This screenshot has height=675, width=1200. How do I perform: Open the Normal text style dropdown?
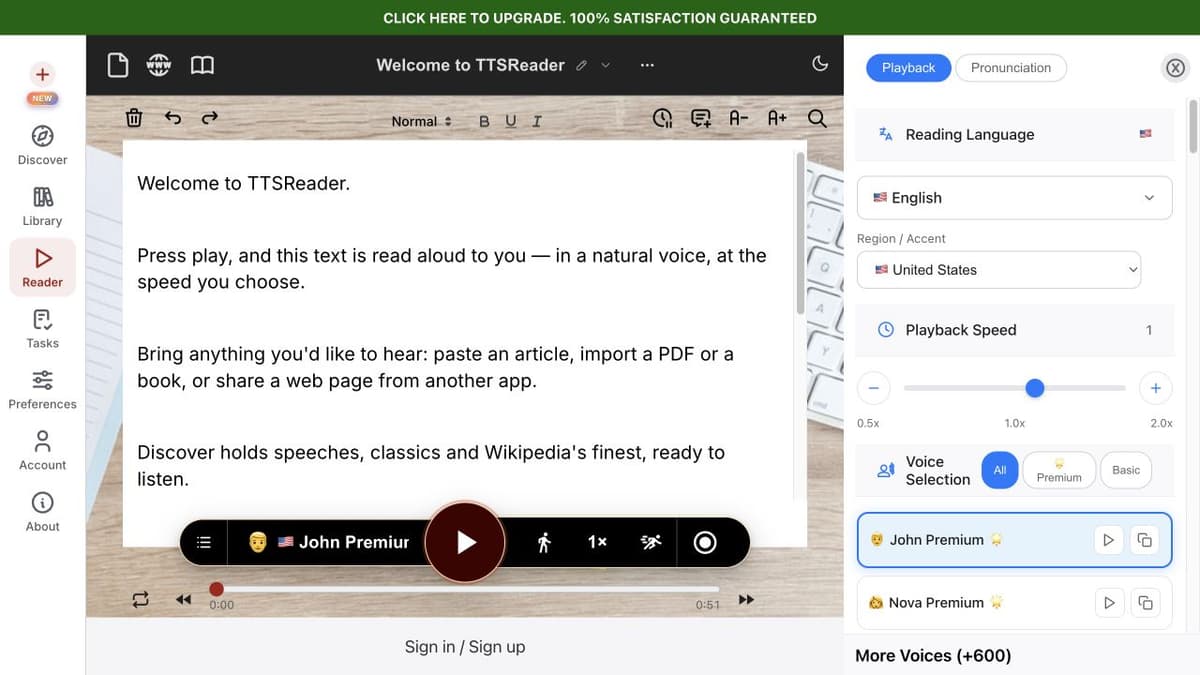click(421, 121)
